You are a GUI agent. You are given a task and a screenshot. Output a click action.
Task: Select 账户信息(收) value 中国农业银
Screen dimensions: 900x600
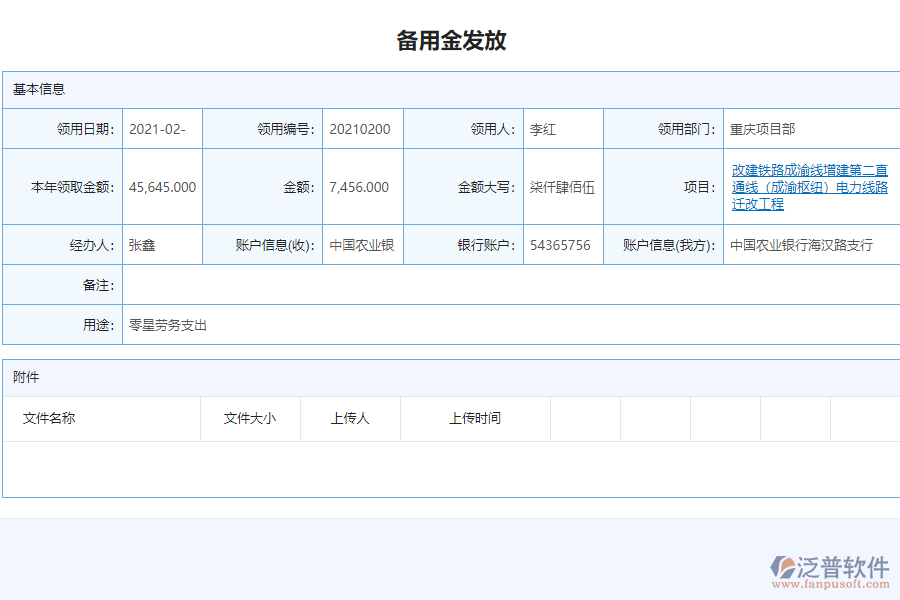[x=362, y=244]
